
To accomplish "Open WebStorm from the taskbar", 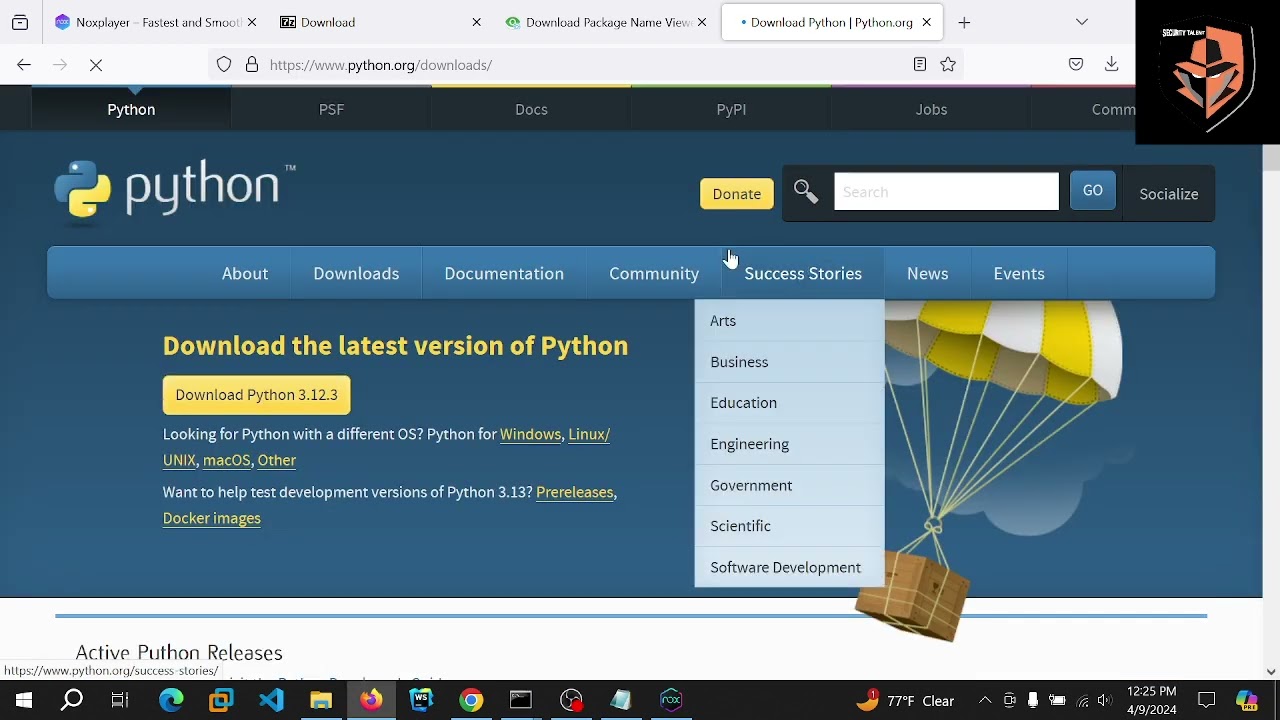I will pyautogui.click(x=421, y=700).
